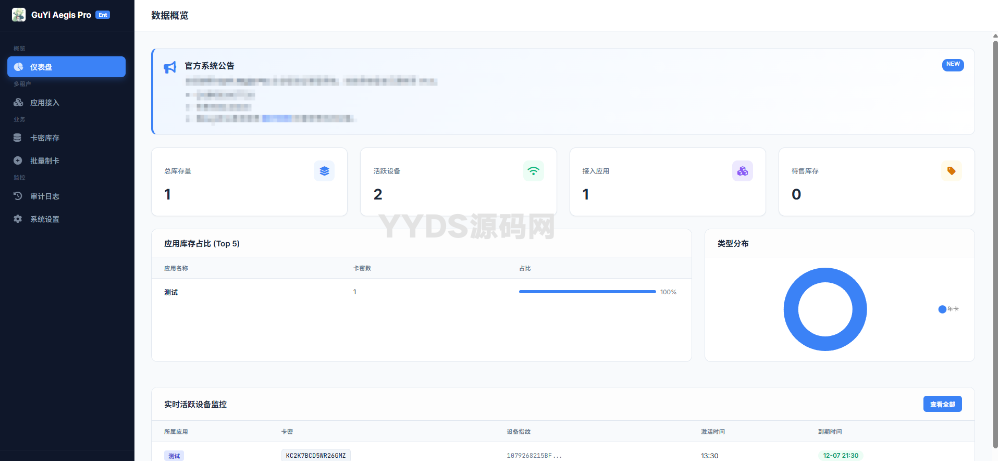Click the value 2 on 活跃设备 card
The height and width of the screenshot is (461, 998).
377,194
